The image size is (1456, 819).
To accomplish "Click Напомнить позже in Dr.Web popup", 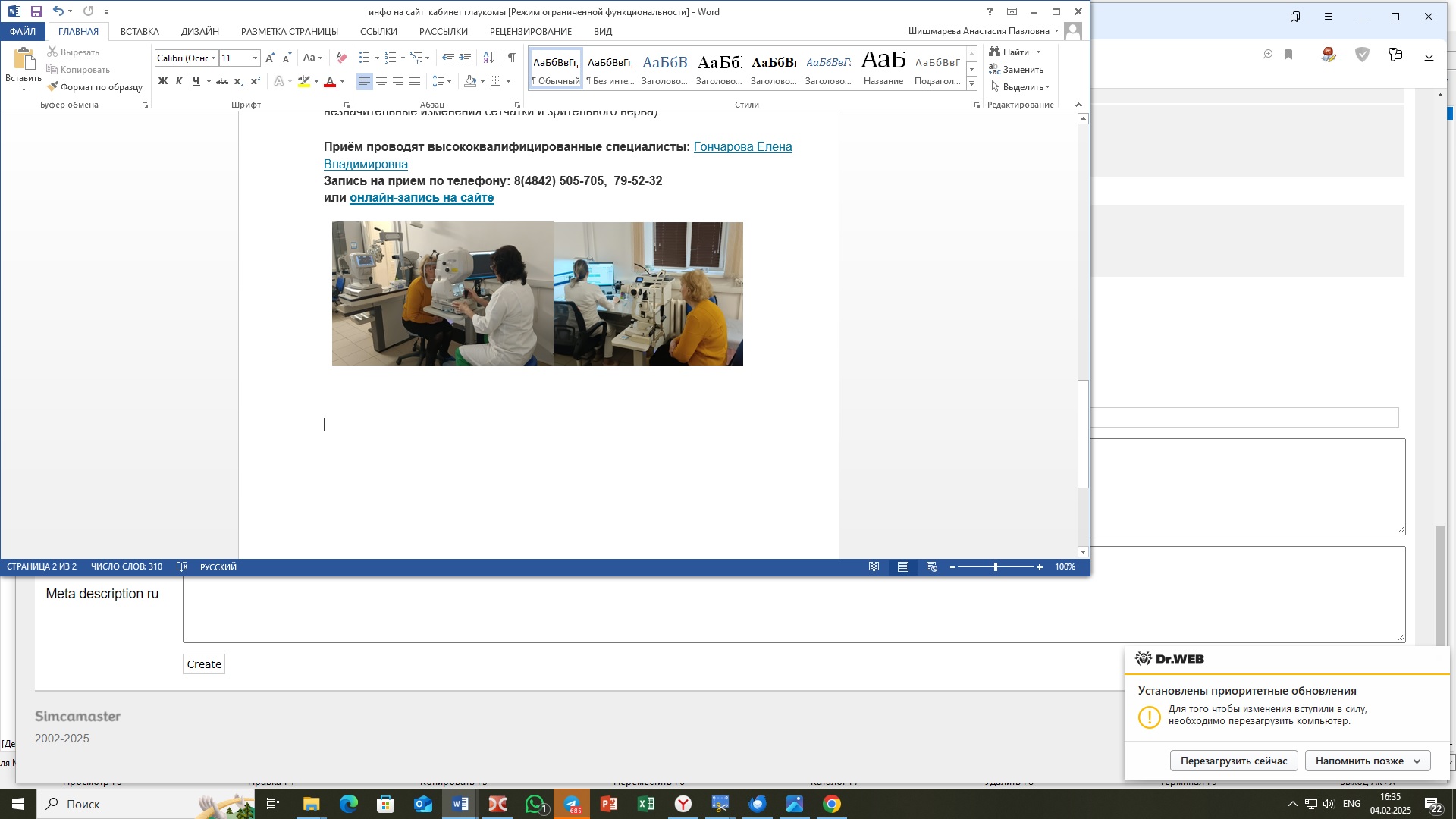I will 1367,761.
